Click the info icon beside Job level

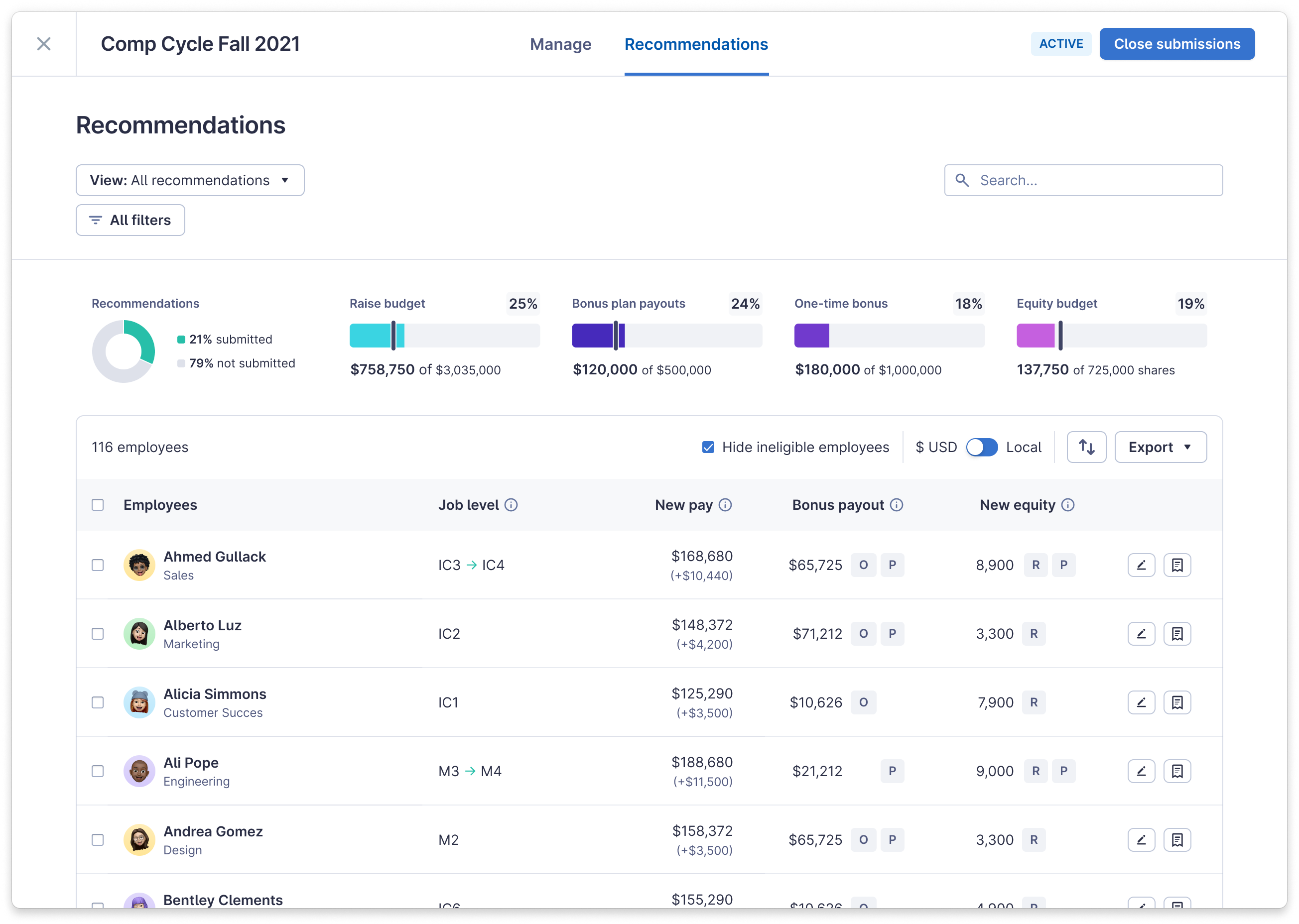[x=511, y=505]
